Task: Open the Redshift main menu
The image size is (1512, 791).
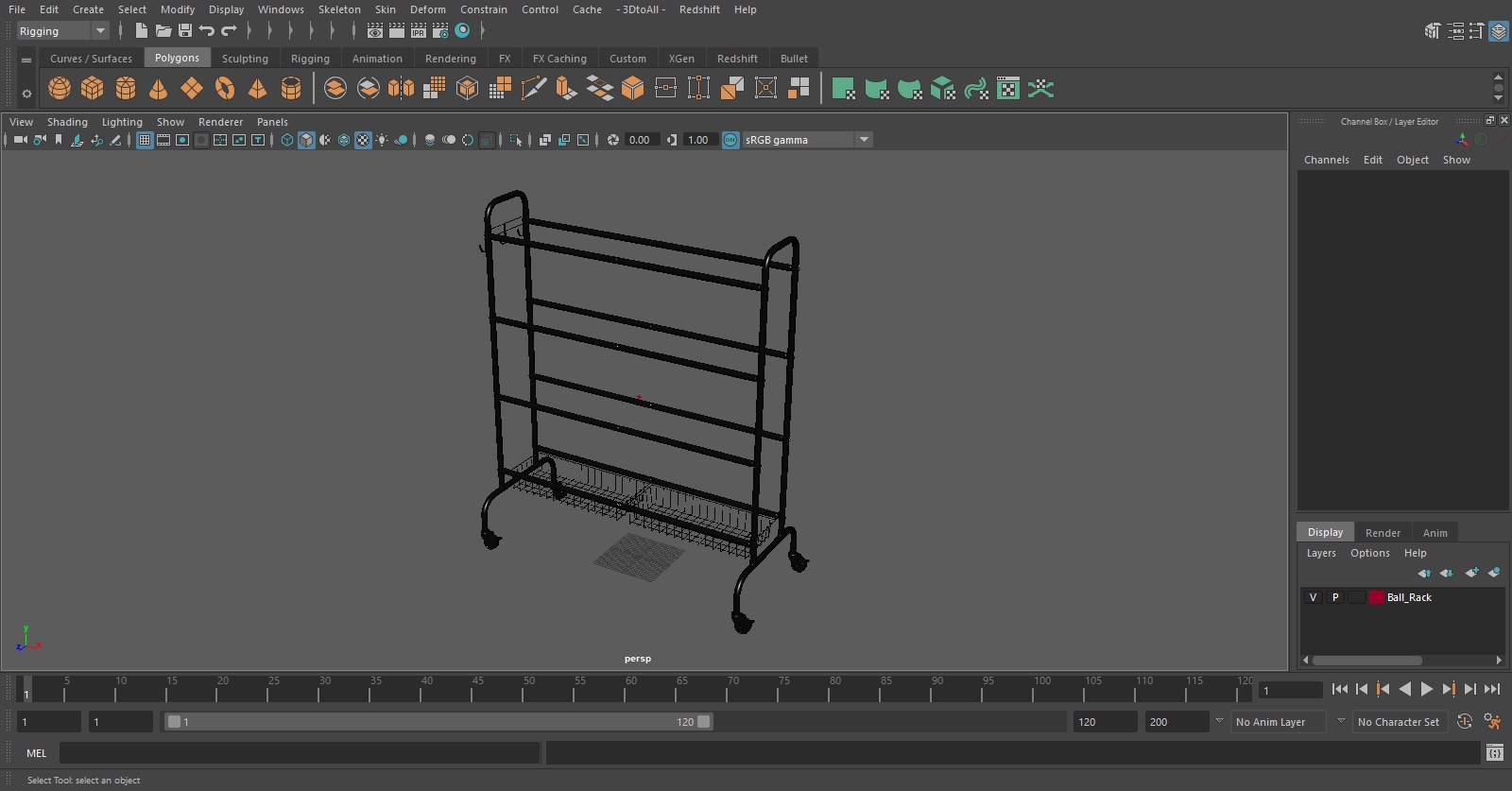Action: [699, 9]
